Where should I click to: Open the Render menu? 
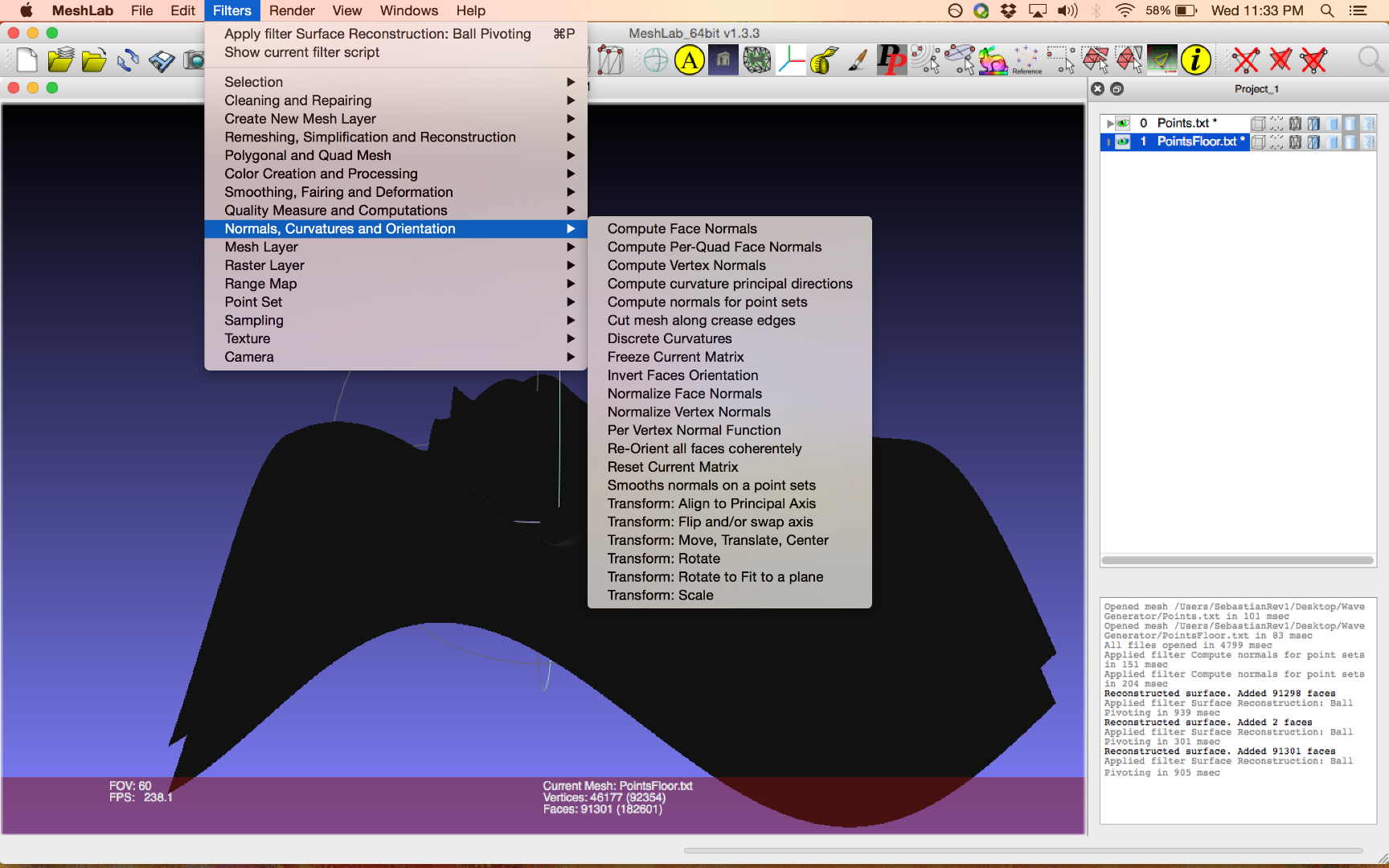click(x=292, y=10)
